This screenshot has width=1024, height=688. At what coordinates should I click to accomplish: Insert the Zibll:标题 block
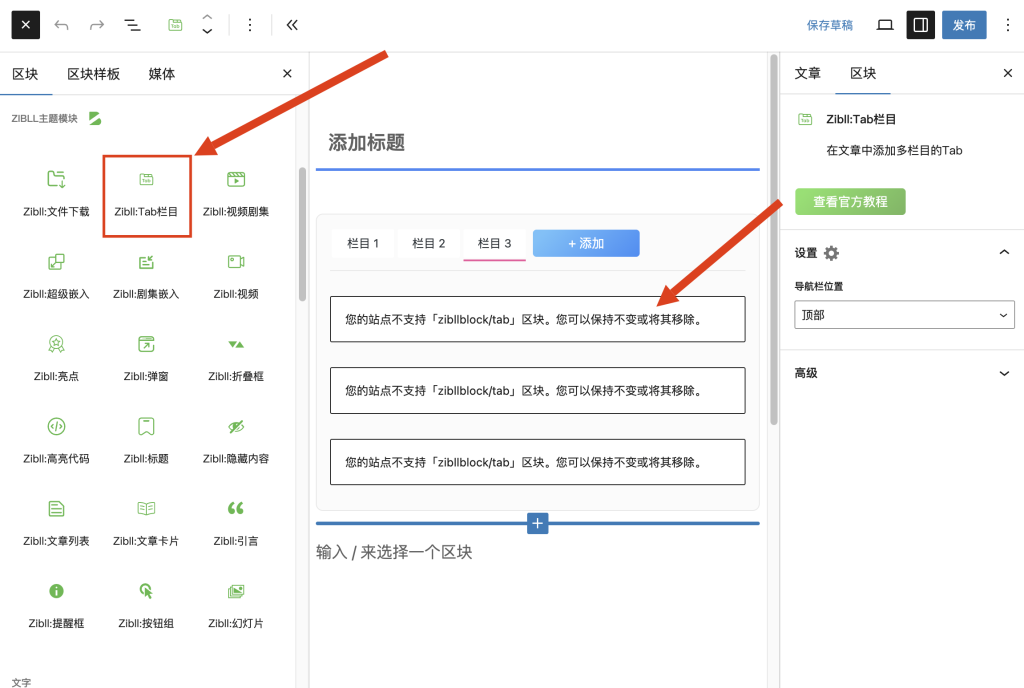click(146, 441)
